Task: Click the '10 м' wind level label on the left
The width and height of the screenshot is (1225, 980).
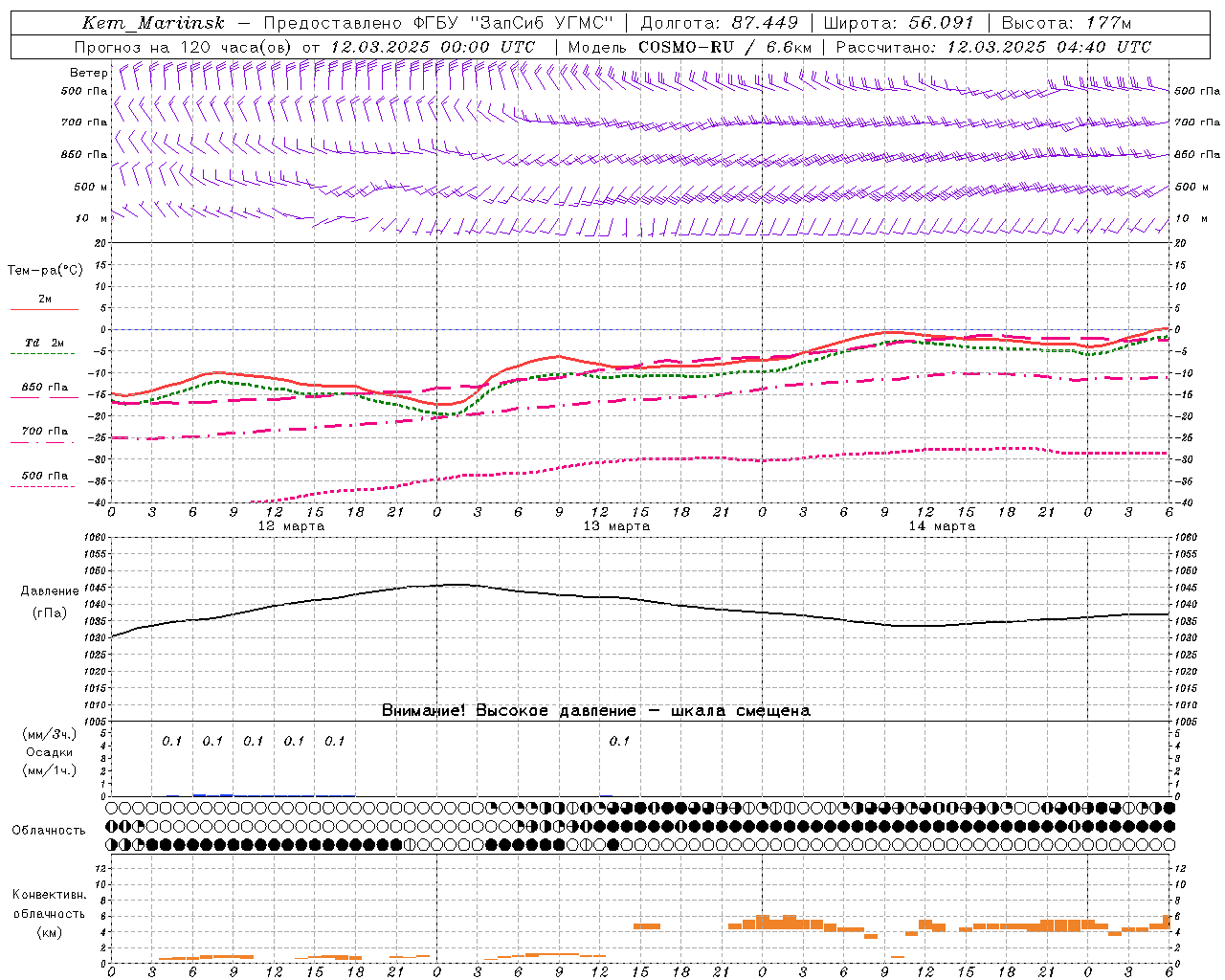Action: [x=92, y=218]
